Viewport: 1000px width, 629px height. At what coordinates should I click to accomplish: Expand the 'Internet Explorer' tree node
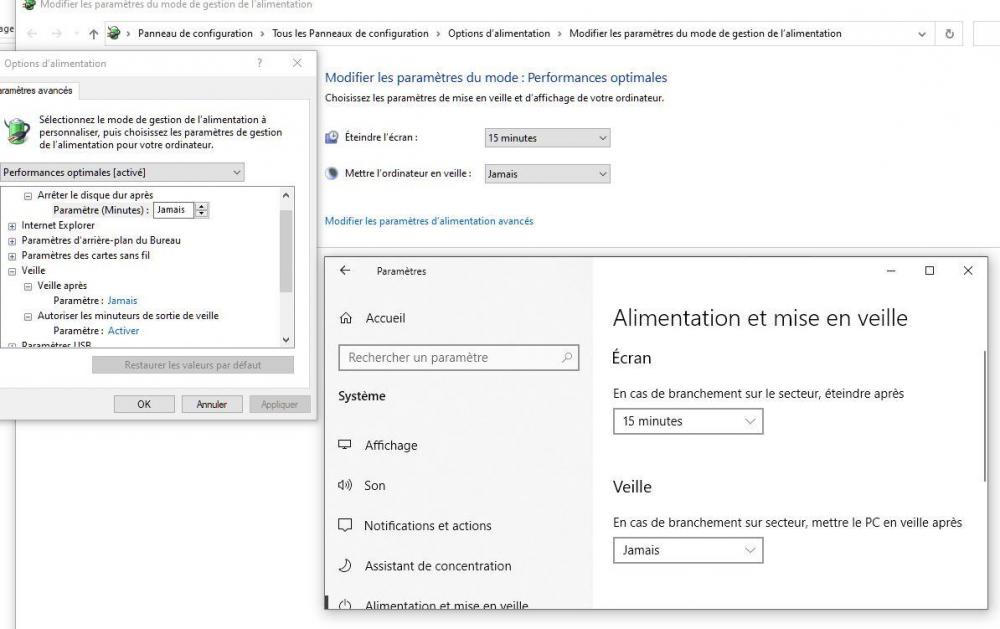(x=11, y=226)
